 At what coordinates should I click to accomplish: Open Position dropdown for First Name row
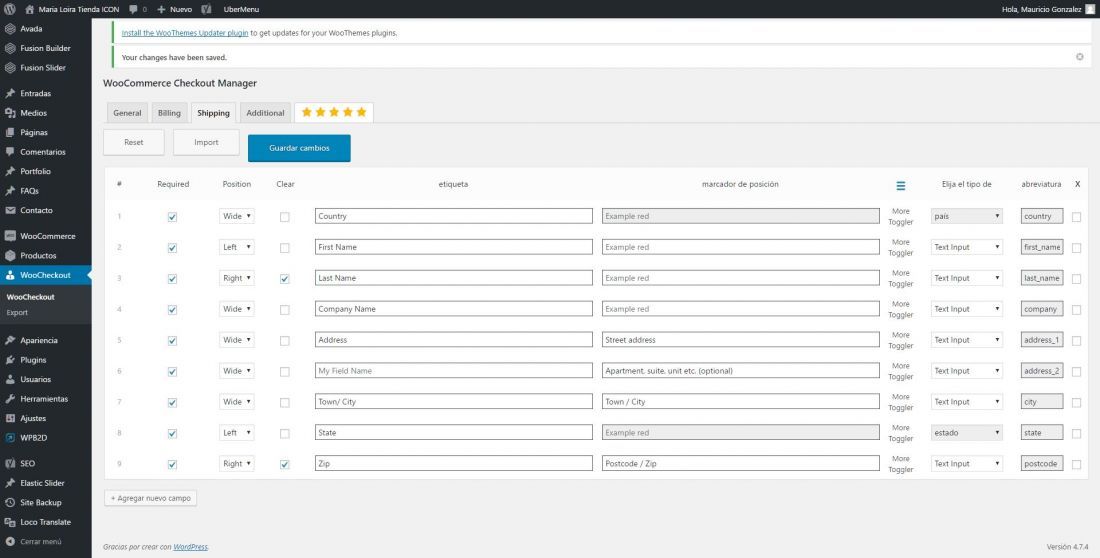[236, 247]
